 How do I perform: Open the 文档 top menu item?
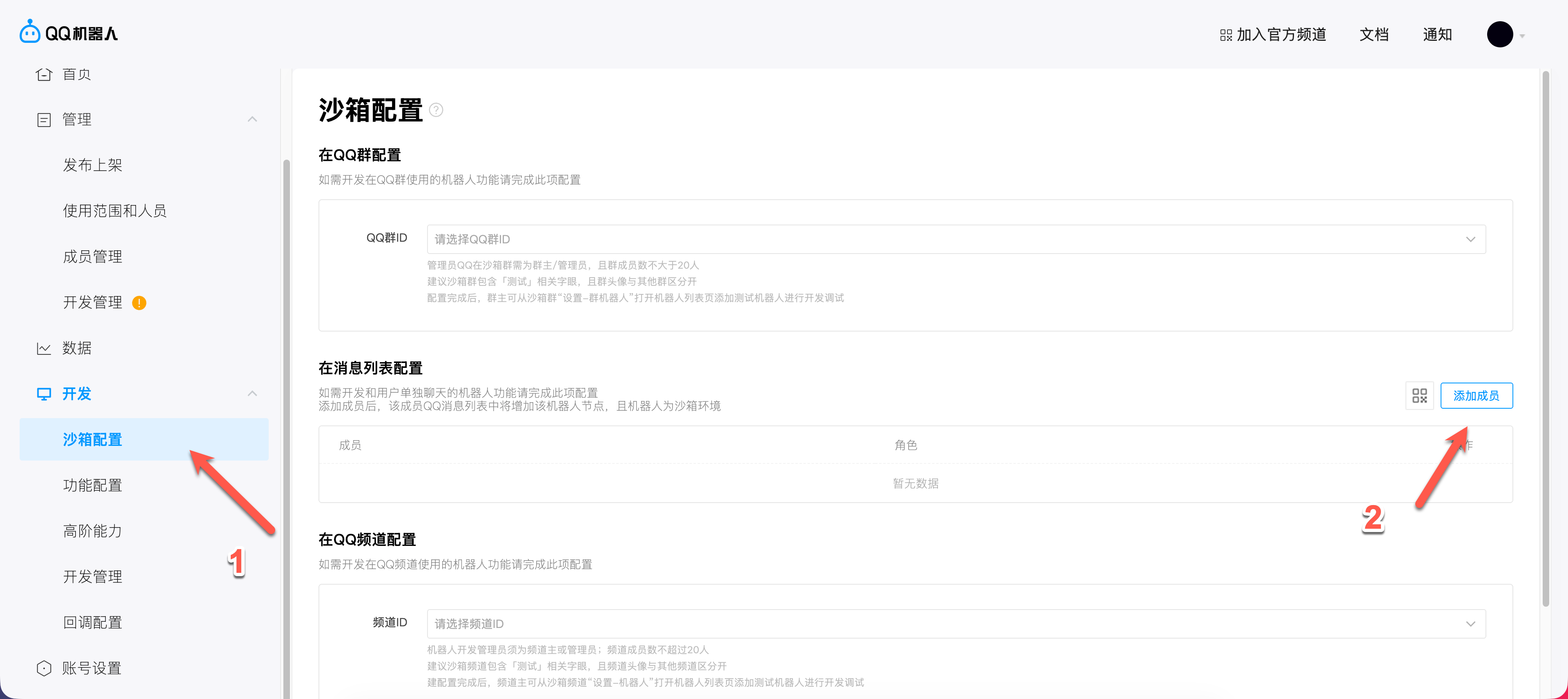pos(1374,35)
